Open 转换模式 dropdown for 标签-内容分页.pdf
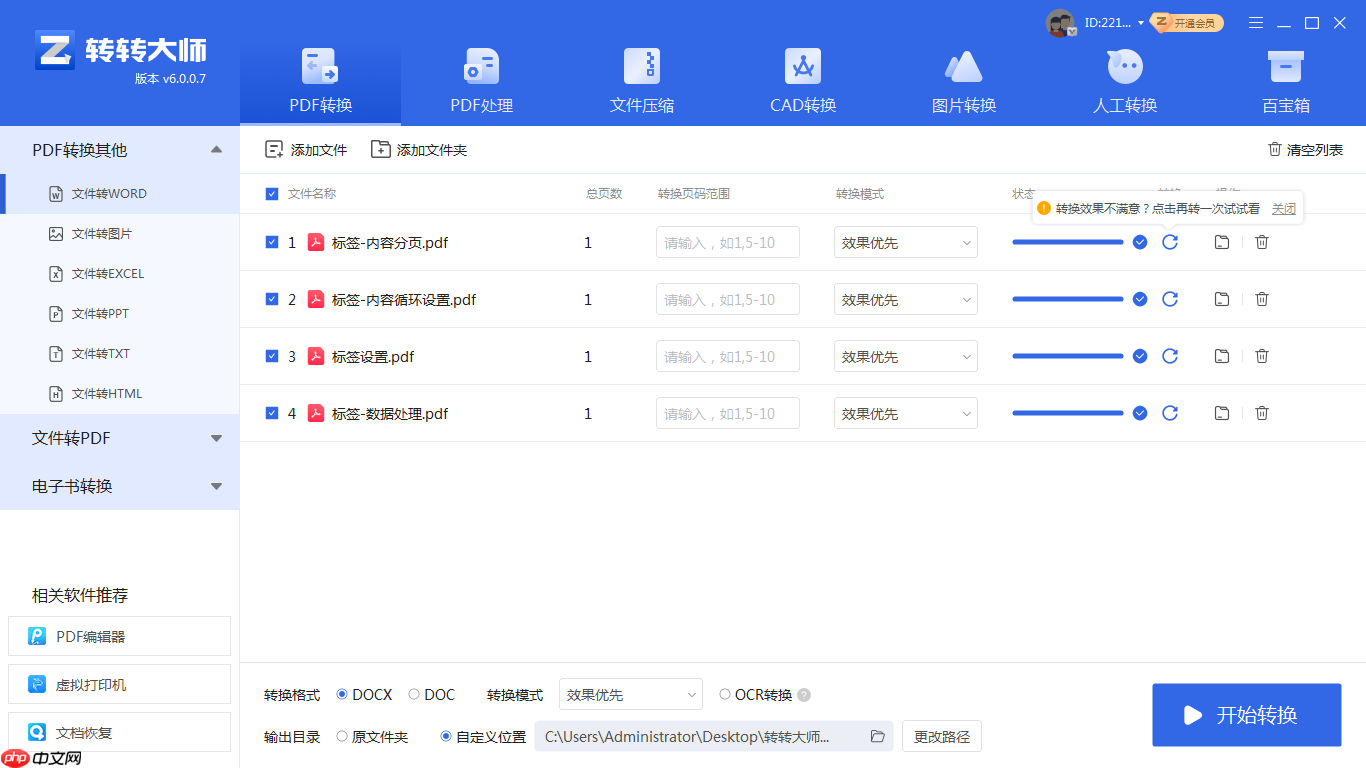 click(x=906, y=242)
